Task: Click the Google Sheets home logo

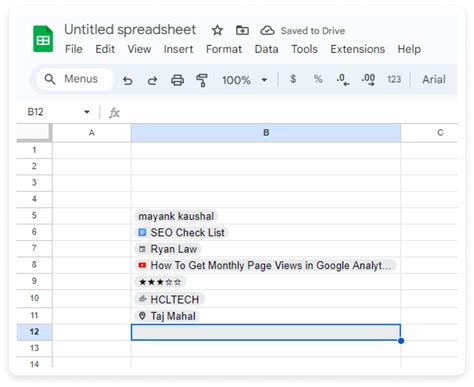Action: [x=43, y=39]
